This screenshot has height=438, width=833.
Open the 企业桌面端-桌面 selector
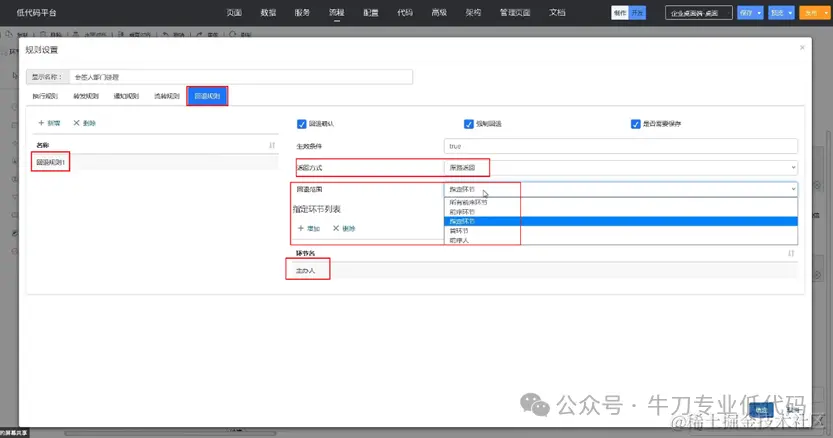699,13
